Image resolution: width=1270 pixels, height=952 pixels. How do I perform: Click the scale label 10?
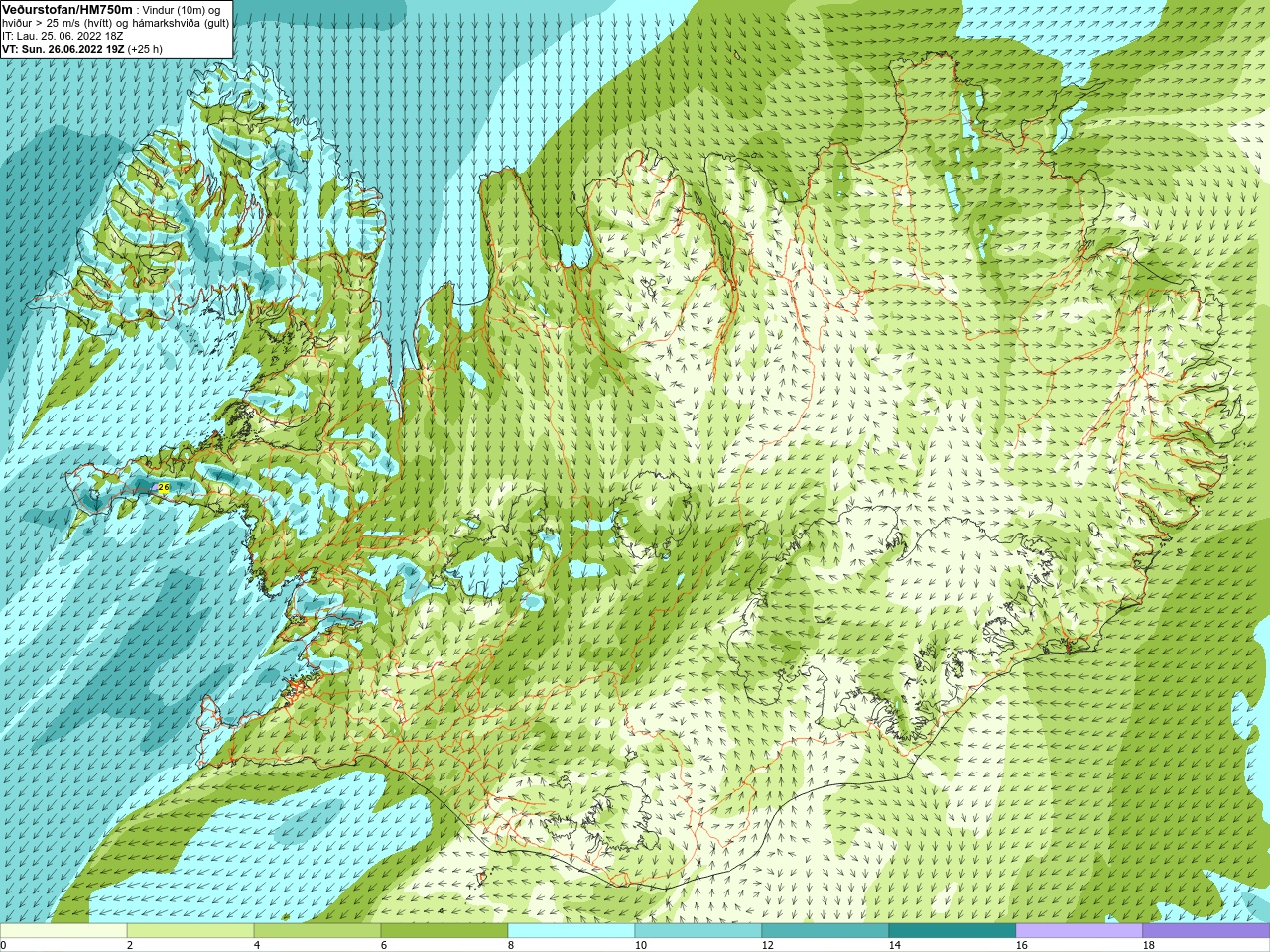click(640, 945)
